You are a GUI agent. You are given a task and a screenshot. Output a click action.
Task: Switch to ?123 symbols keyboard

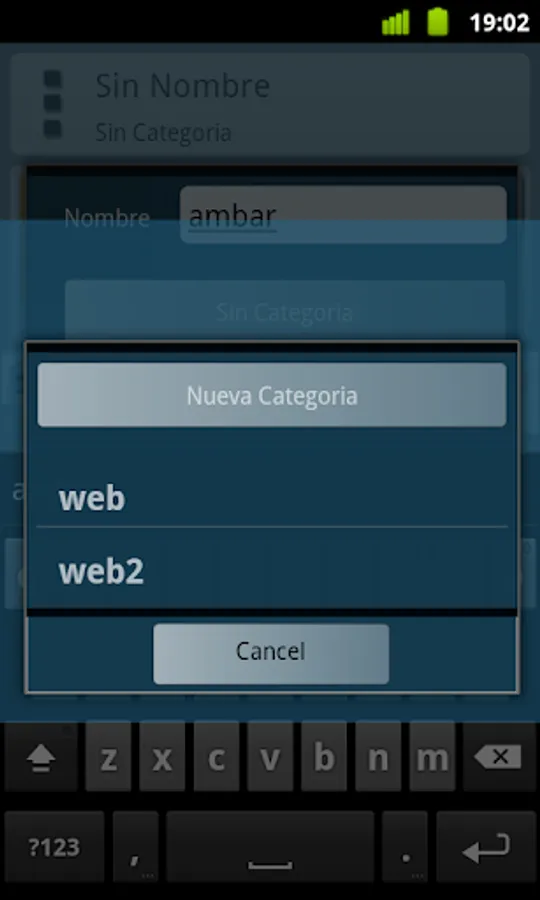[x=55, y=848]
